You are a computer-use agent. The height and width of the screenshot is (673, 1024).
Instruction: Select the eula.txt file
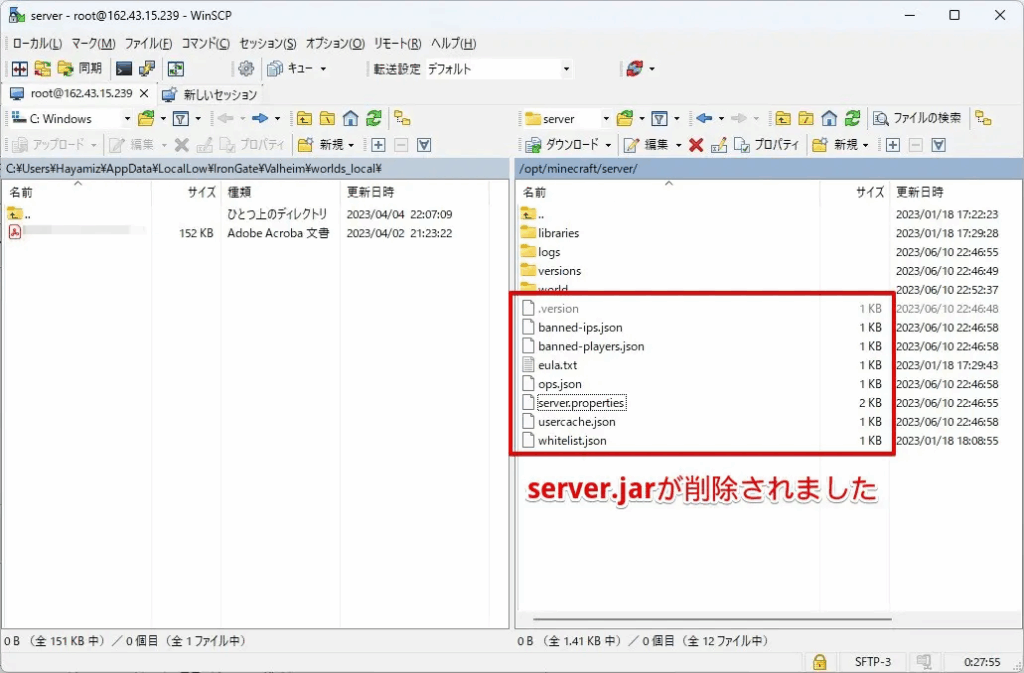pyautogui.click(x=557, y=365)
